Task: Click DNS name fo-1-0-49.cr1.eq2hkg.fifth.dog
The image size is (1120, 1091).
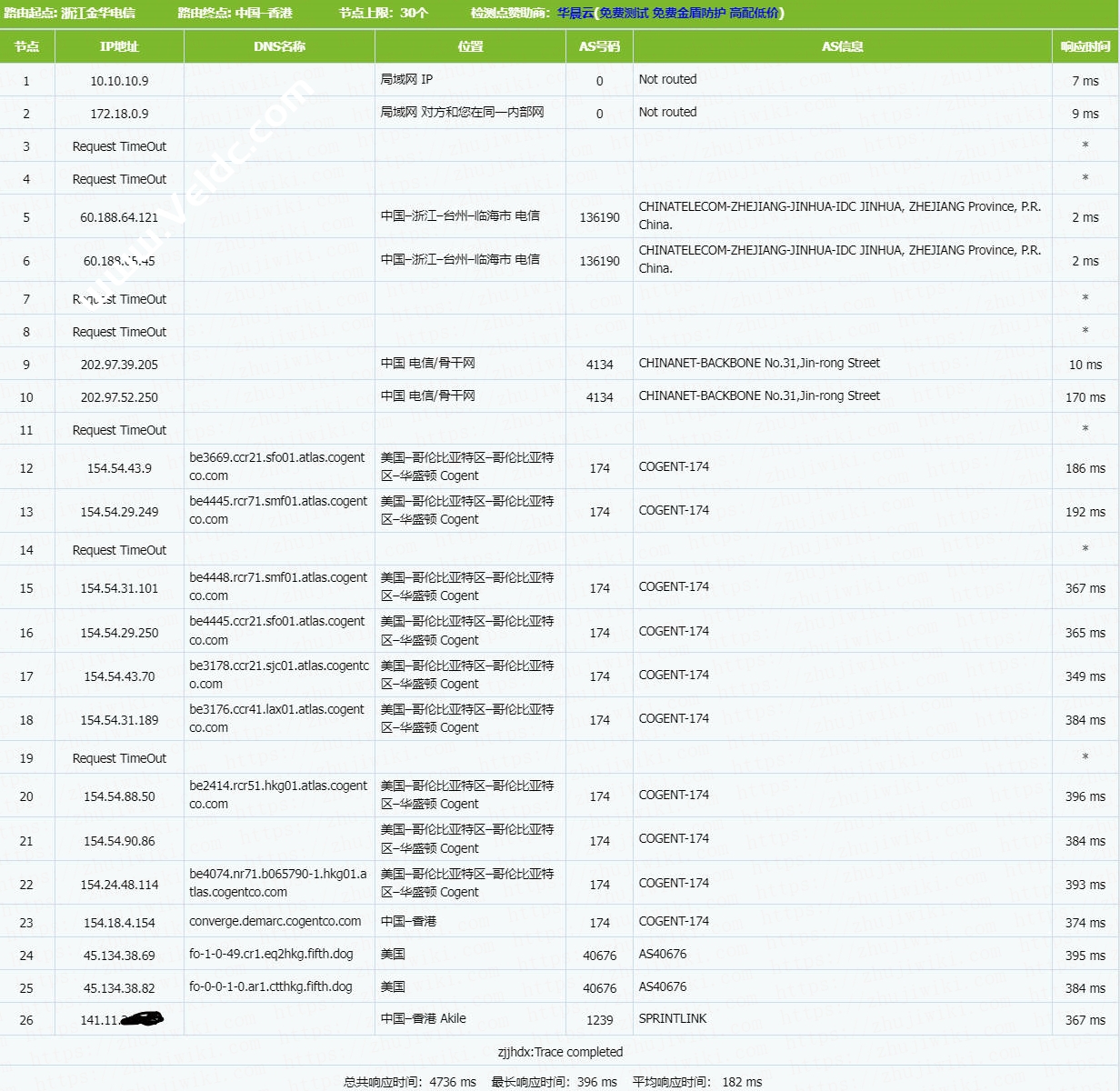Action: click(271, 954)
